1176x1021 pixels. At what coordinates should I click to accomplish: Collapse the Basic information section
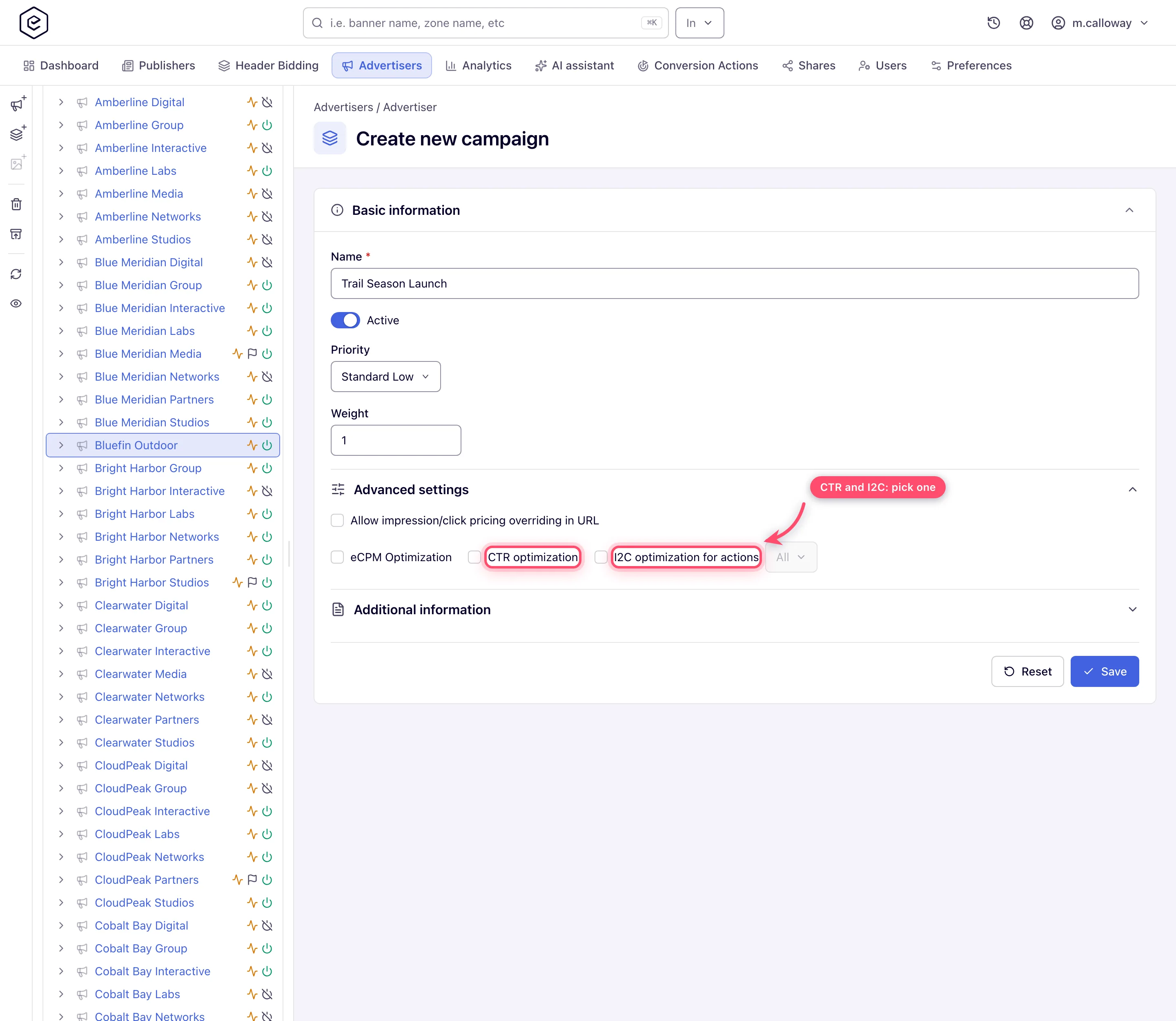1129,210
